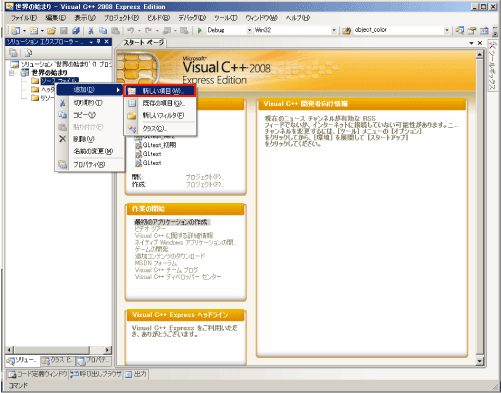501x393 pixels.
Task: Open the vertical ツールボックス side tab
Action: point(492,65)
